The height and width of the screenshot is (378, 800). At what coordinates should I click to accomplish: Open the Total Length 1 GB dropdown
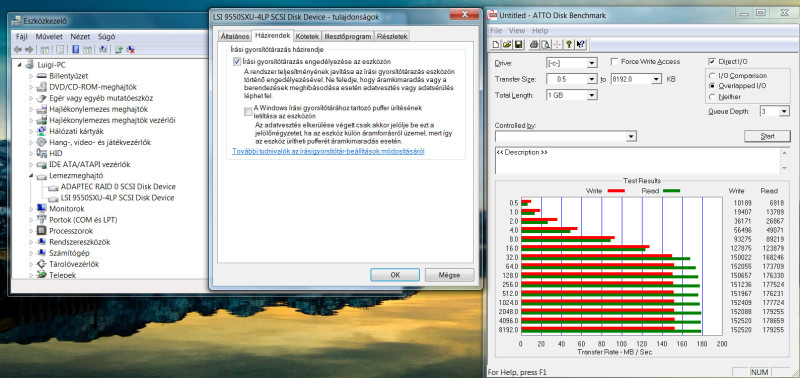point(592,95)
